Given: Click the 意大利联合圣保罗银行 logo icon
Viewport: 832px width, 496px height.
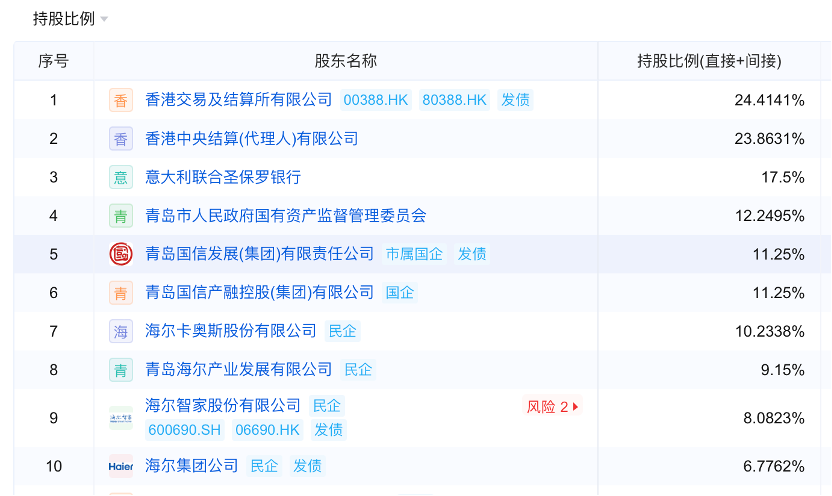Looking at the screenshot, I should [x=121, y=177].
